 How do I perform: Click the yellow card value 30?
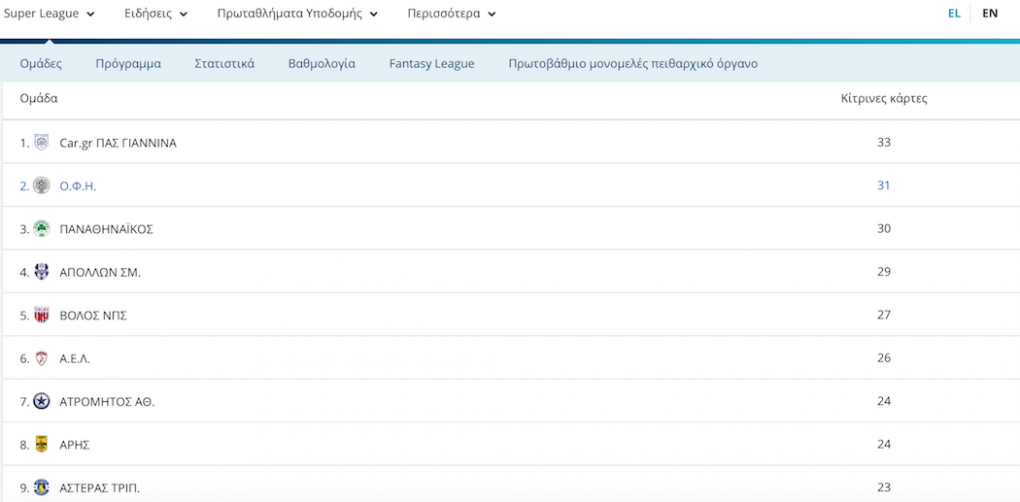click(x=883, y=229)
